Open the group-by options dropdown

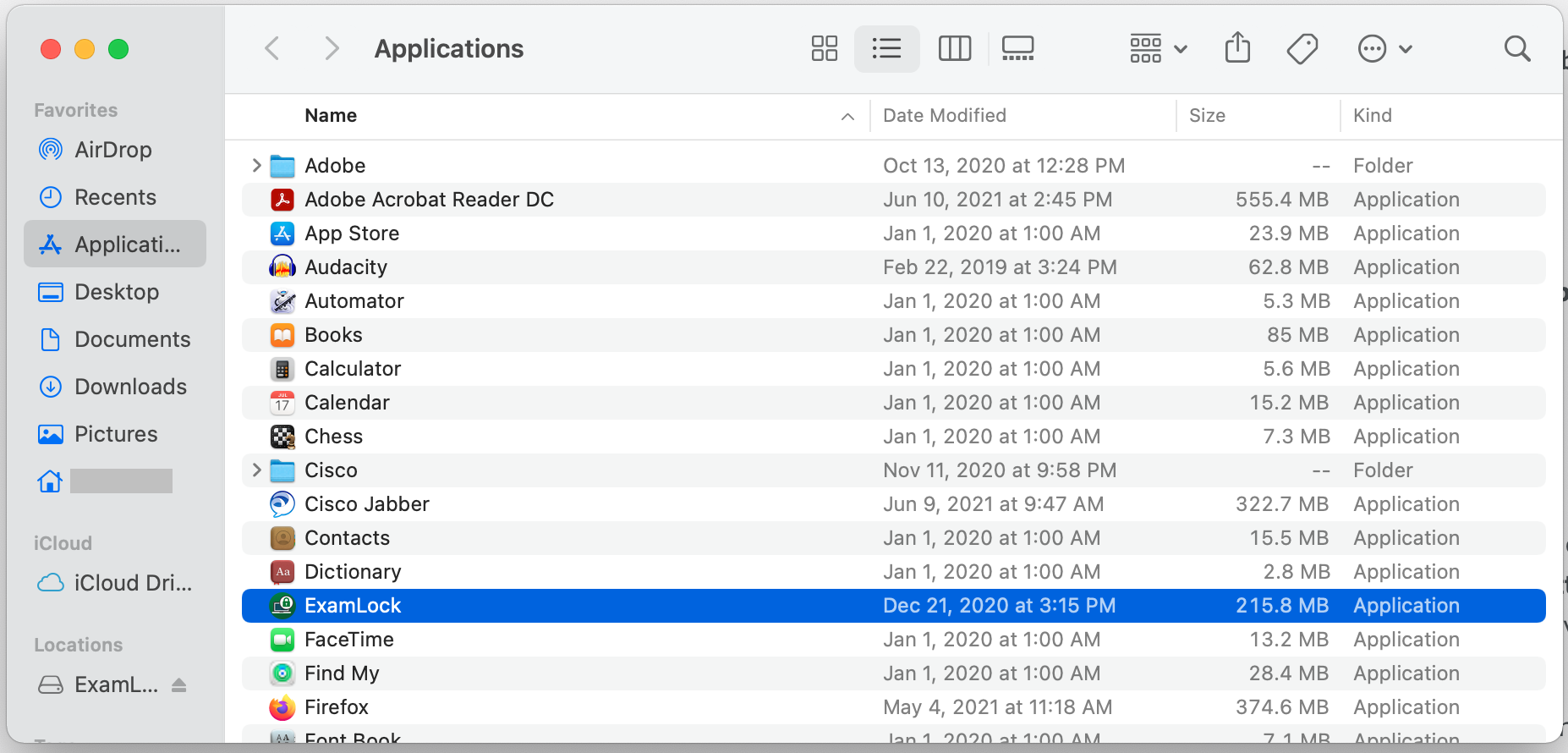(1159, 48)
